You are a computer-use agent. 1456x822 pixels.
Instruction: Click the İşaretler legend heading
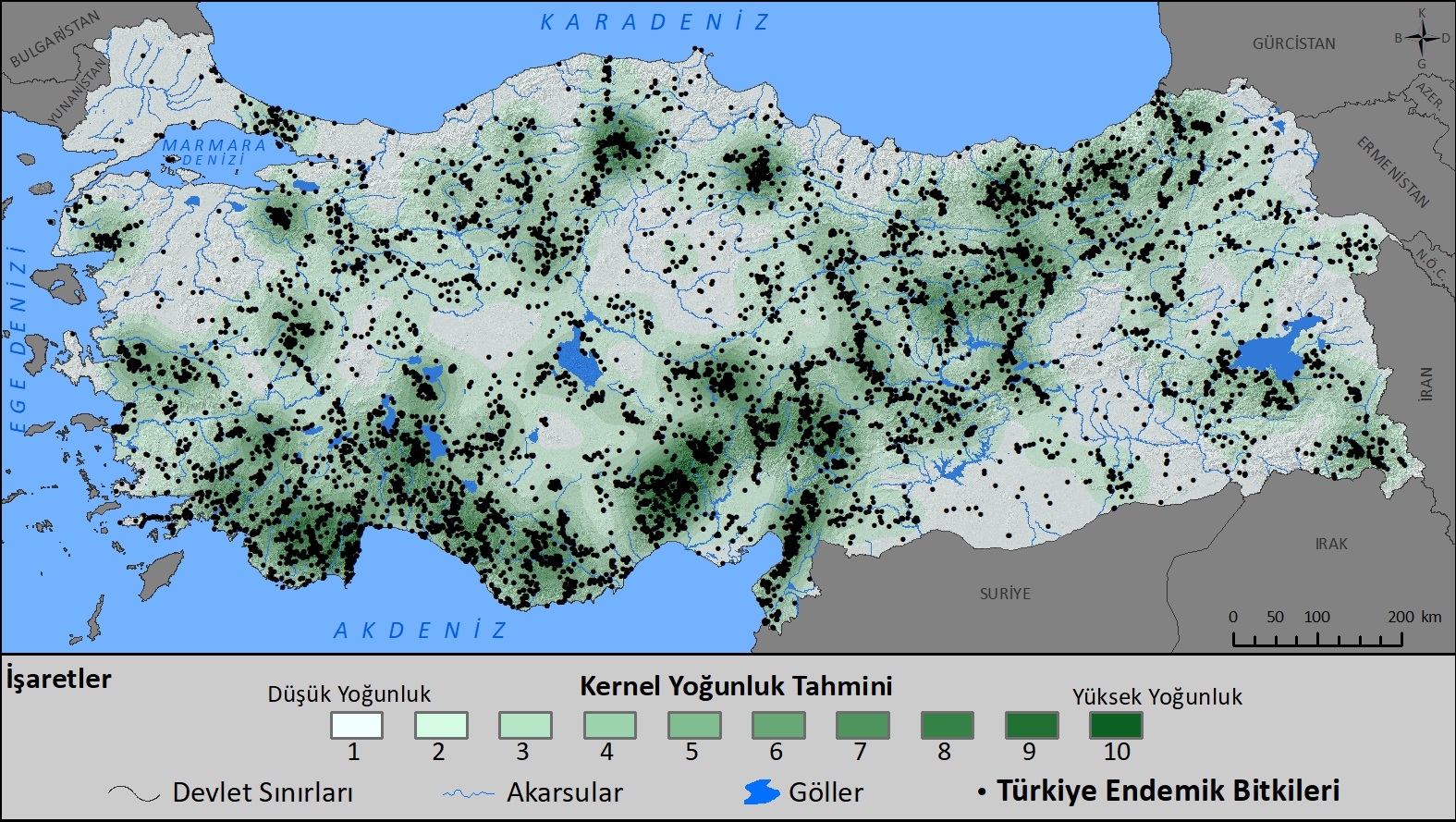coord(59,679)
